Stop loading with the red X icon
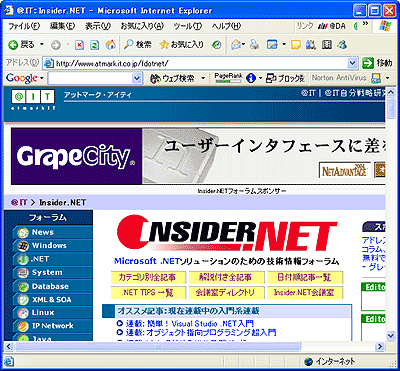400x371 pixels. (x=79, y=45)
